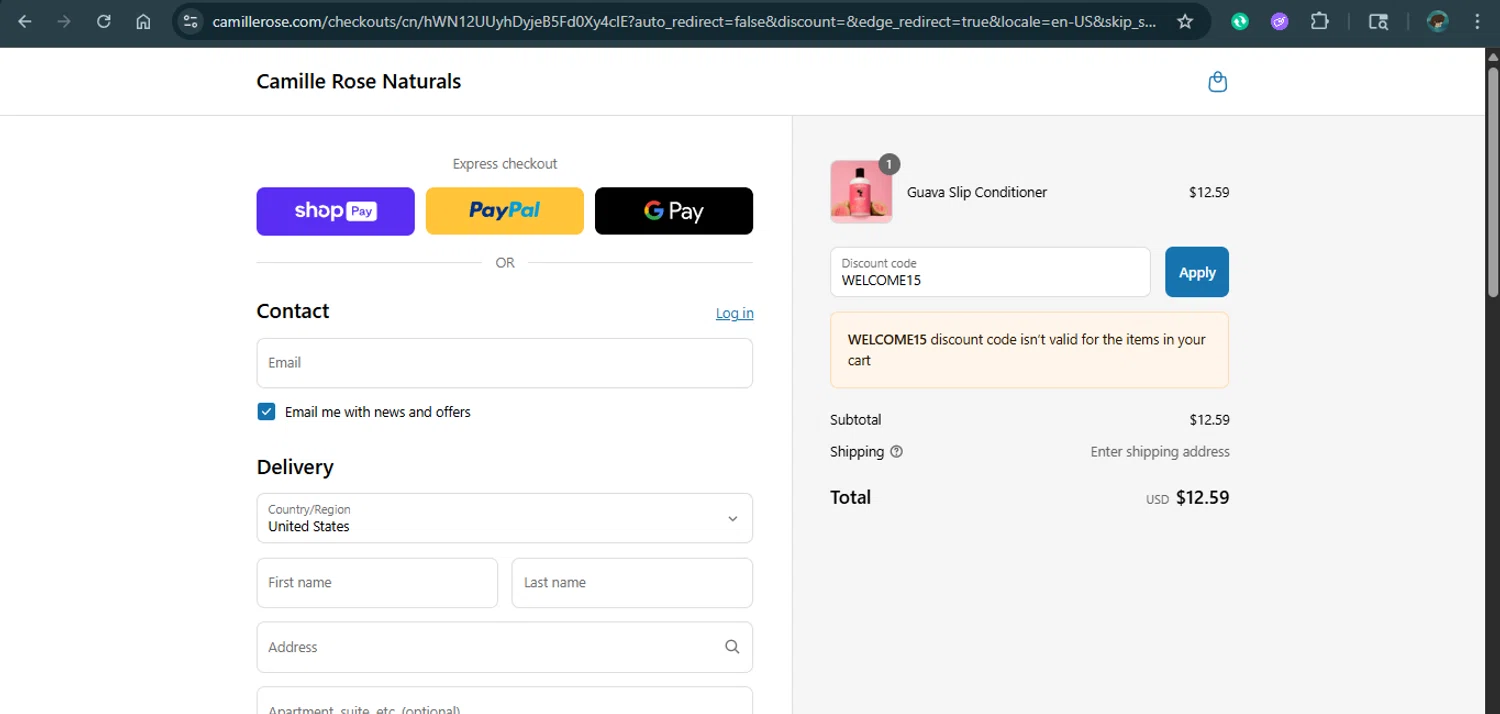The height and width of the screenshot is (714, 1500).
Task: Click the Enter shipping address text
Action: pyautogui.click(x=1160, y=451)
